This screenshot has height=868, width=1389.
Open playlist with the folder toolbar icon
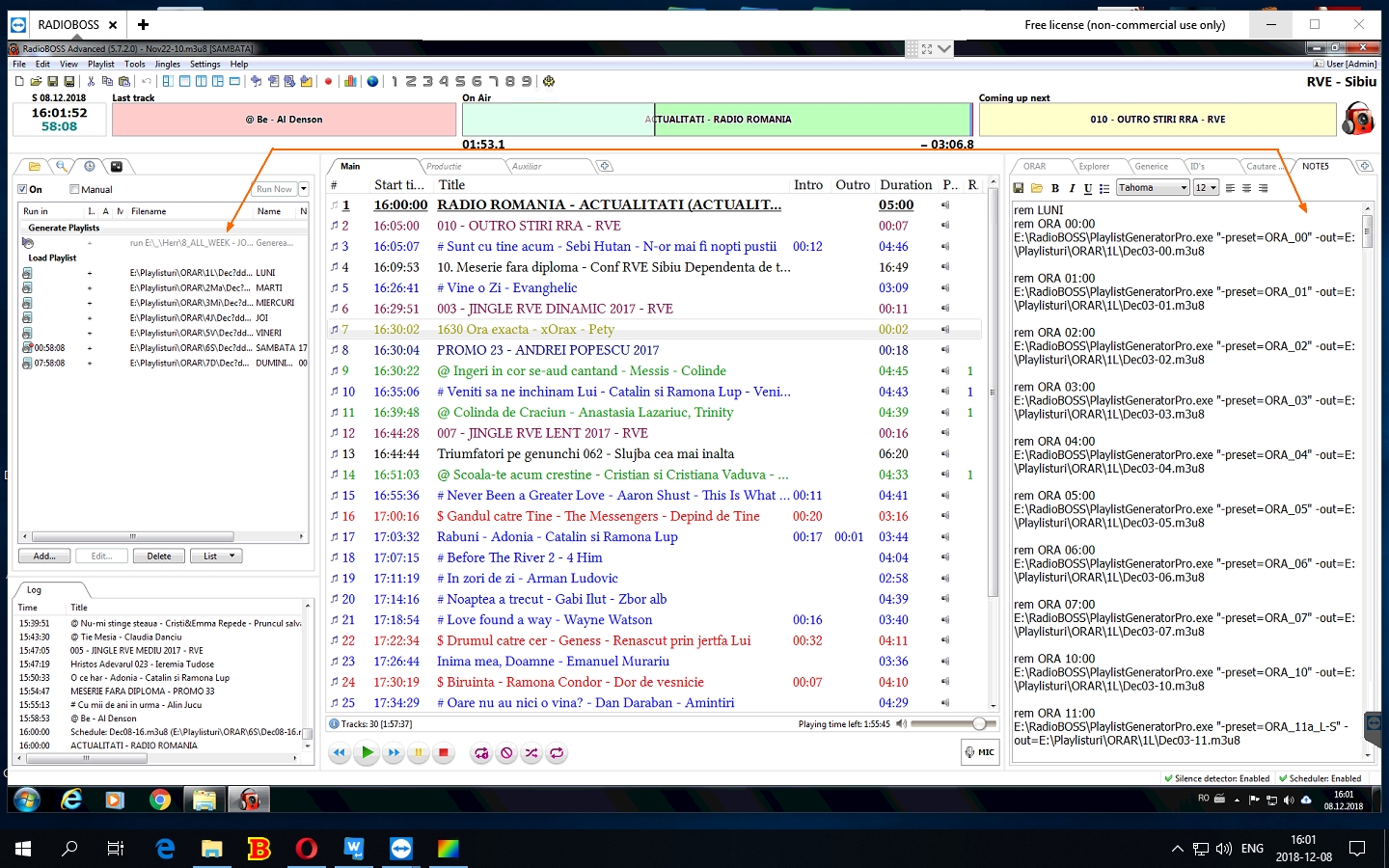coord(36,82)
